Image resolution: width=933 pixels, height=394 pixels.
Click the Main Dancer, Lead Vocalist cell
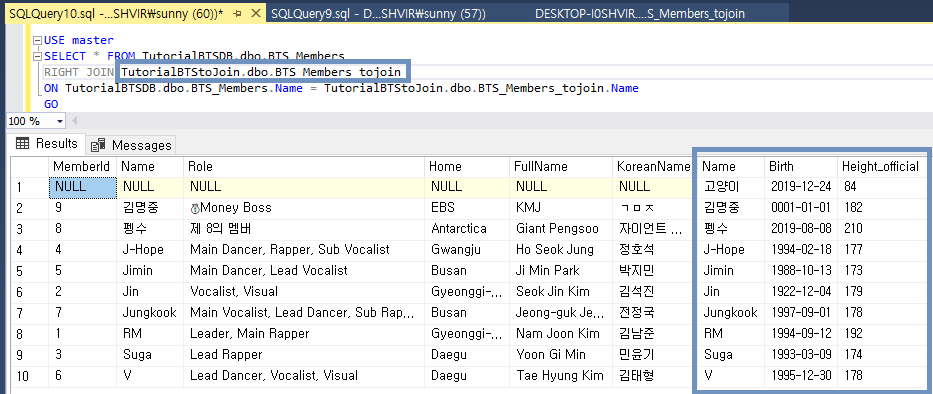click(x=304, y=271)
